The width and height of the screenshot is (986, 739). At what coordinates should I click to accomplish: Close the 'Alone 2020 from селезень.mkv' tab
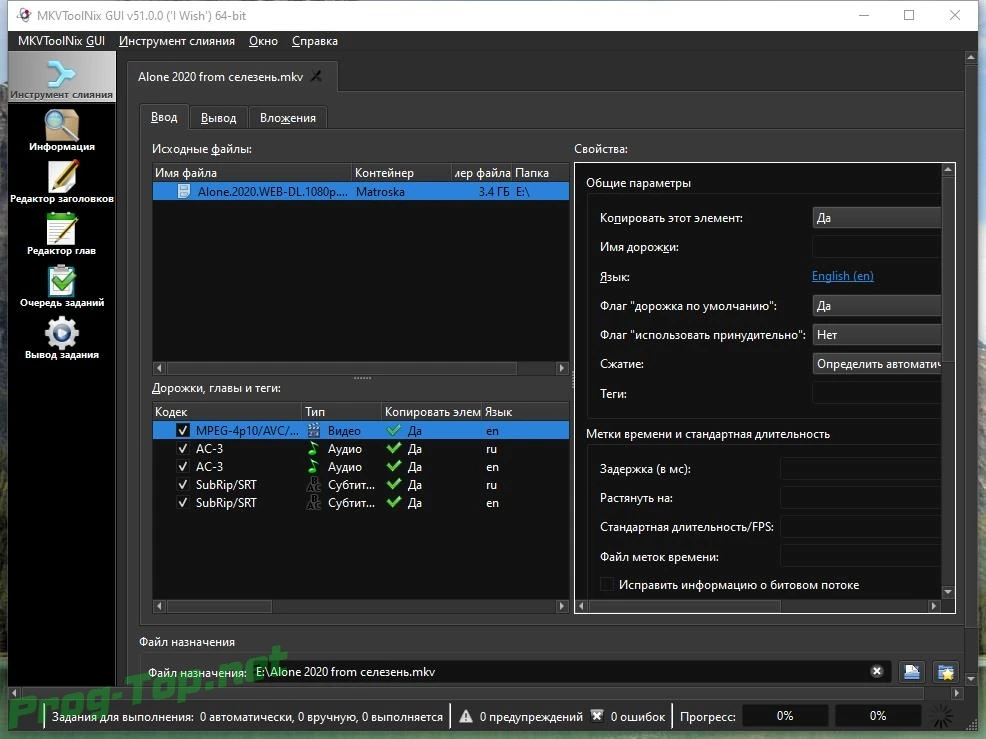click(x=316, y=76)
